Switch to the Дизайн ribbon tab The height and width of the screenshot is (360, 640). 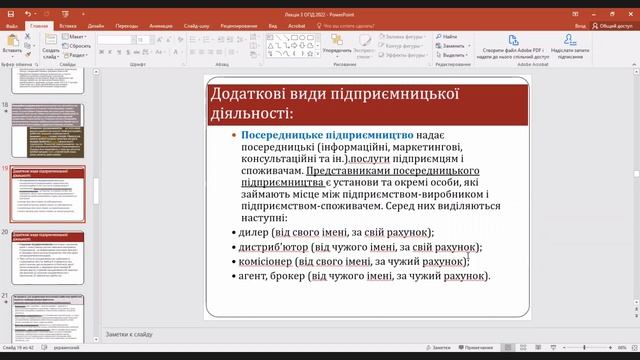click(96, 26)
